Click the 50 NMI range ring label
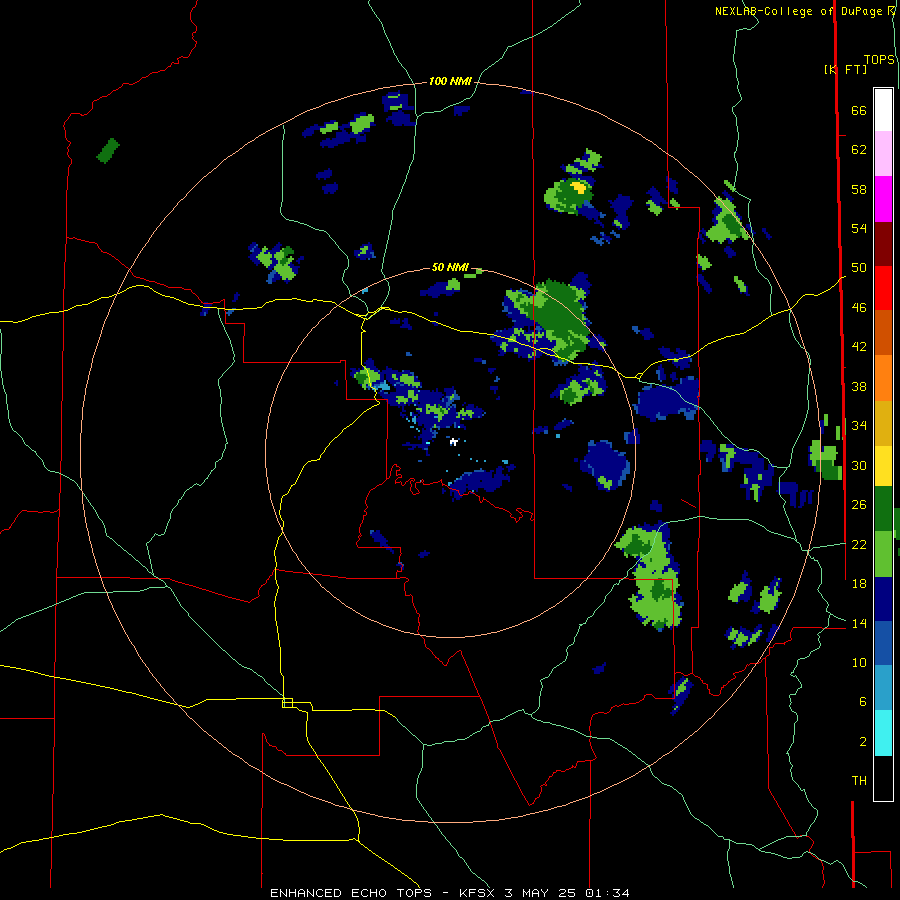Image resolution: width=900 pixels, height=900 pixels. click(450, 267)
